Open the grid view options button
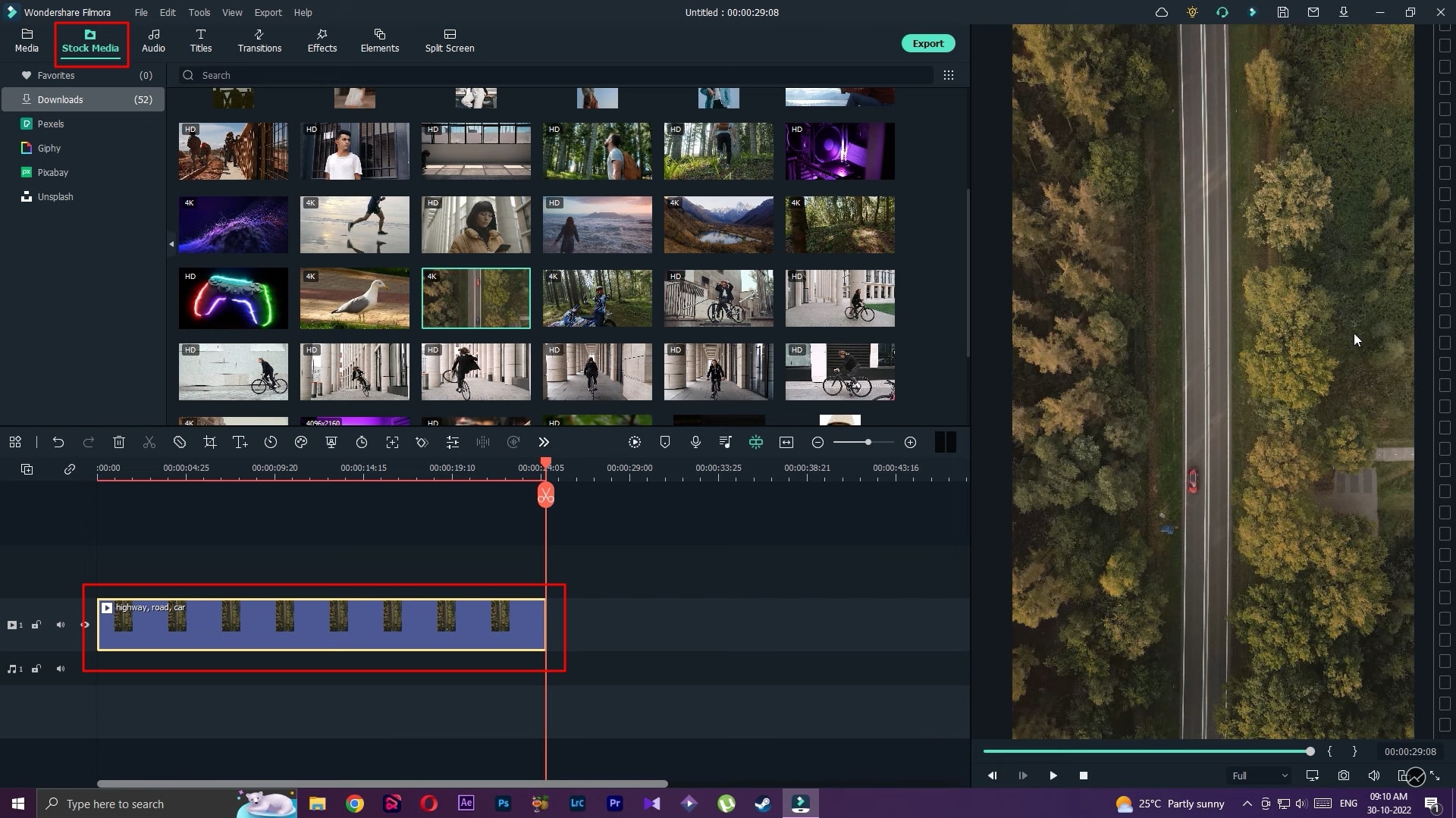Viewport: 1456px width, 818px height. coord(949,75)
